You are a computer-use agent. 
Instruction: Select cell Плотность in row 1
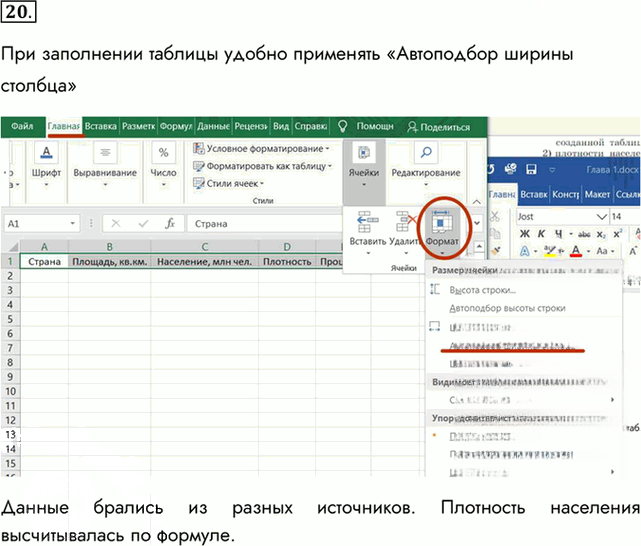(287, 262)
